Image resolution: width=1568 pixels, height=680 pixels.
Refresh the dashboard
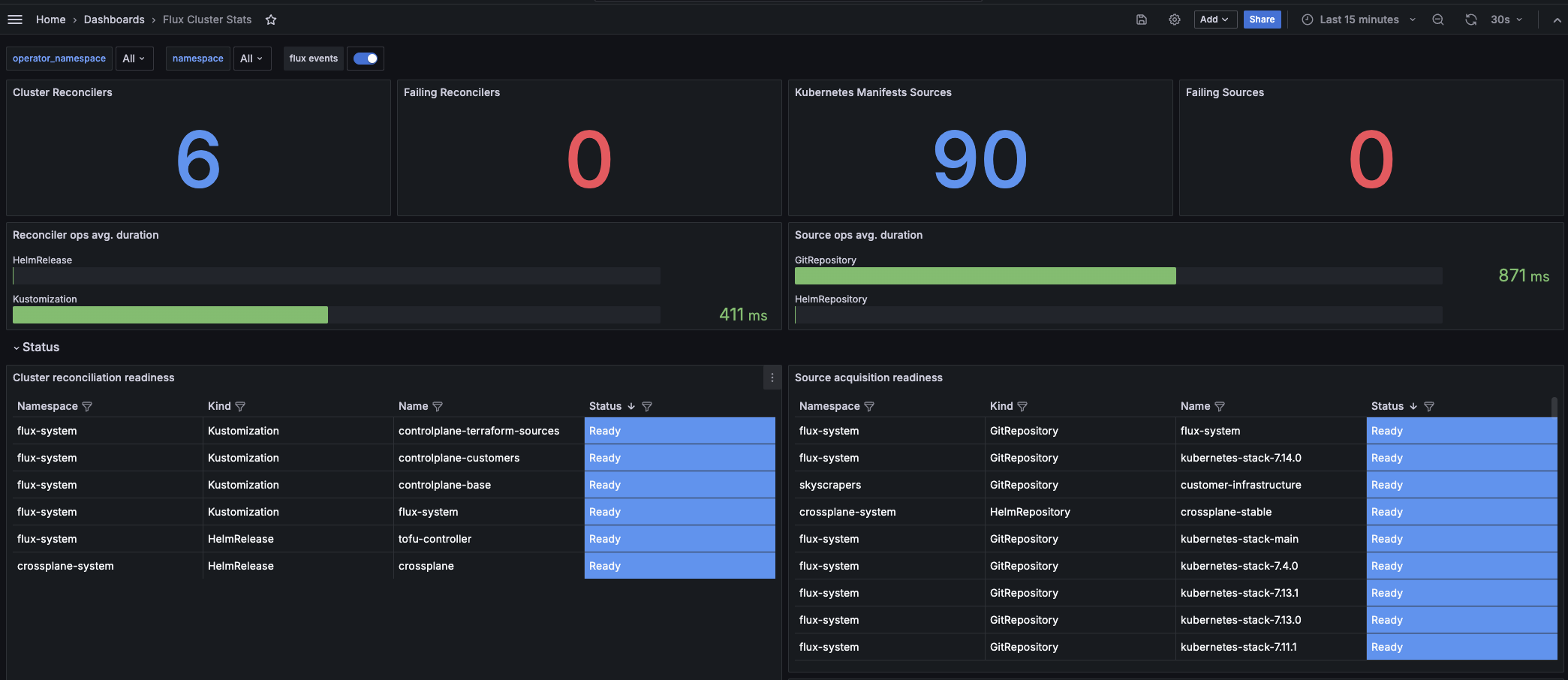pyautogui.click(x=1470, y=19)
